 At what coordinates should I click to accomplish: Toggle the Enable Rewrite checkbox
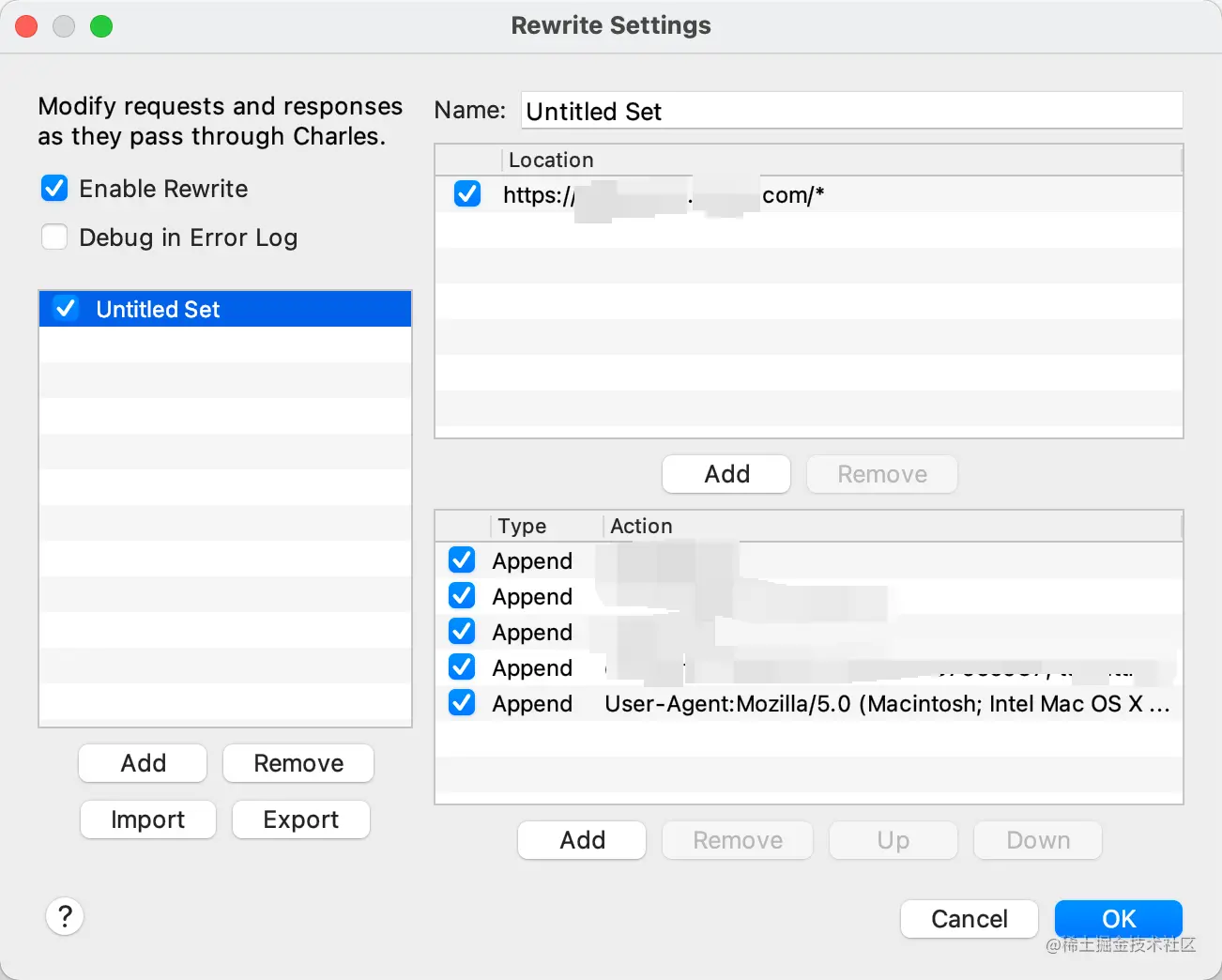[54, 189]
